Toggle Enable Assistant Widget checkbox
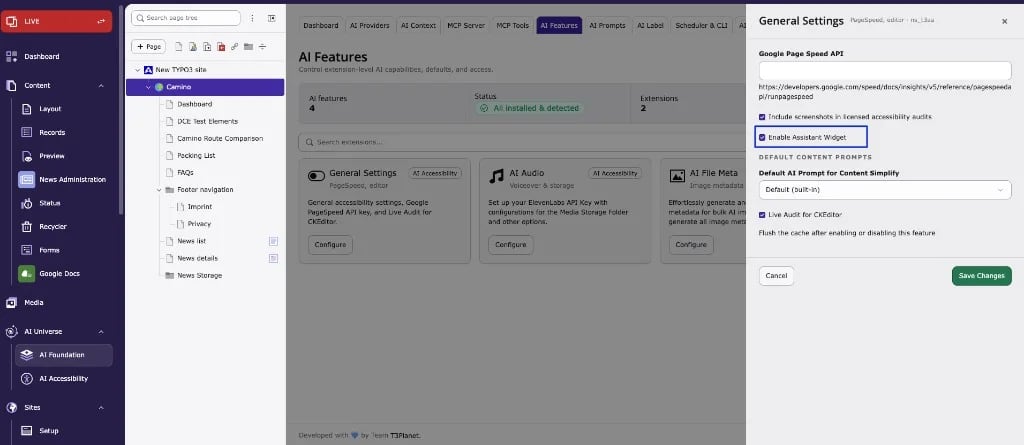 pyautogui.click(x=762, y=138)
